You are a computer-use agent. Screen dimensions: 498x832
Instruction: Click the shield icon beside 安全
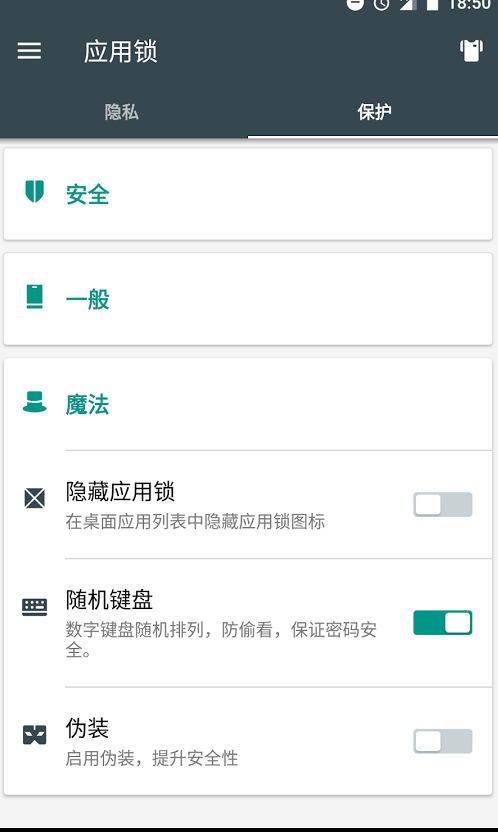pos(34,192)
